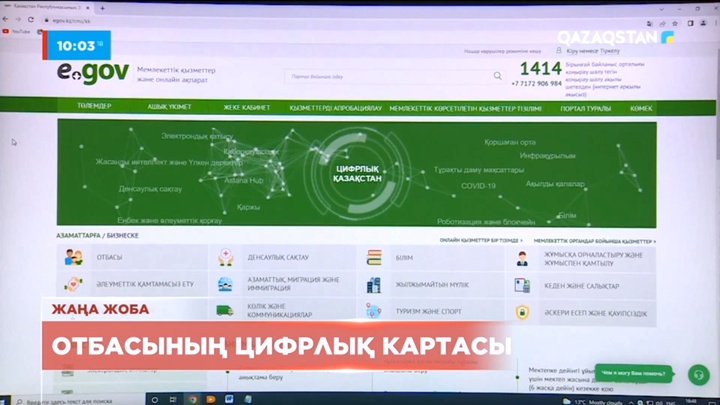The image size is (720, 405).
Task: Open the browser profile icon
Action: pos(703,23)
